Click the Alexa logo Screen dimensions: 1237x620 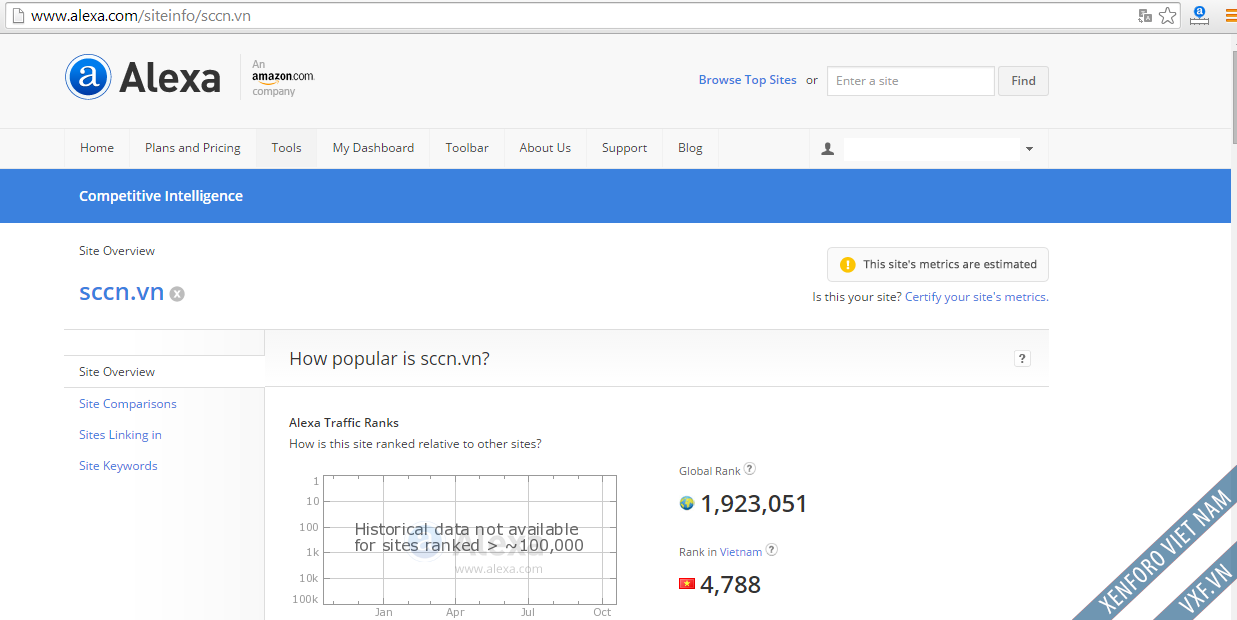(143, 77)
